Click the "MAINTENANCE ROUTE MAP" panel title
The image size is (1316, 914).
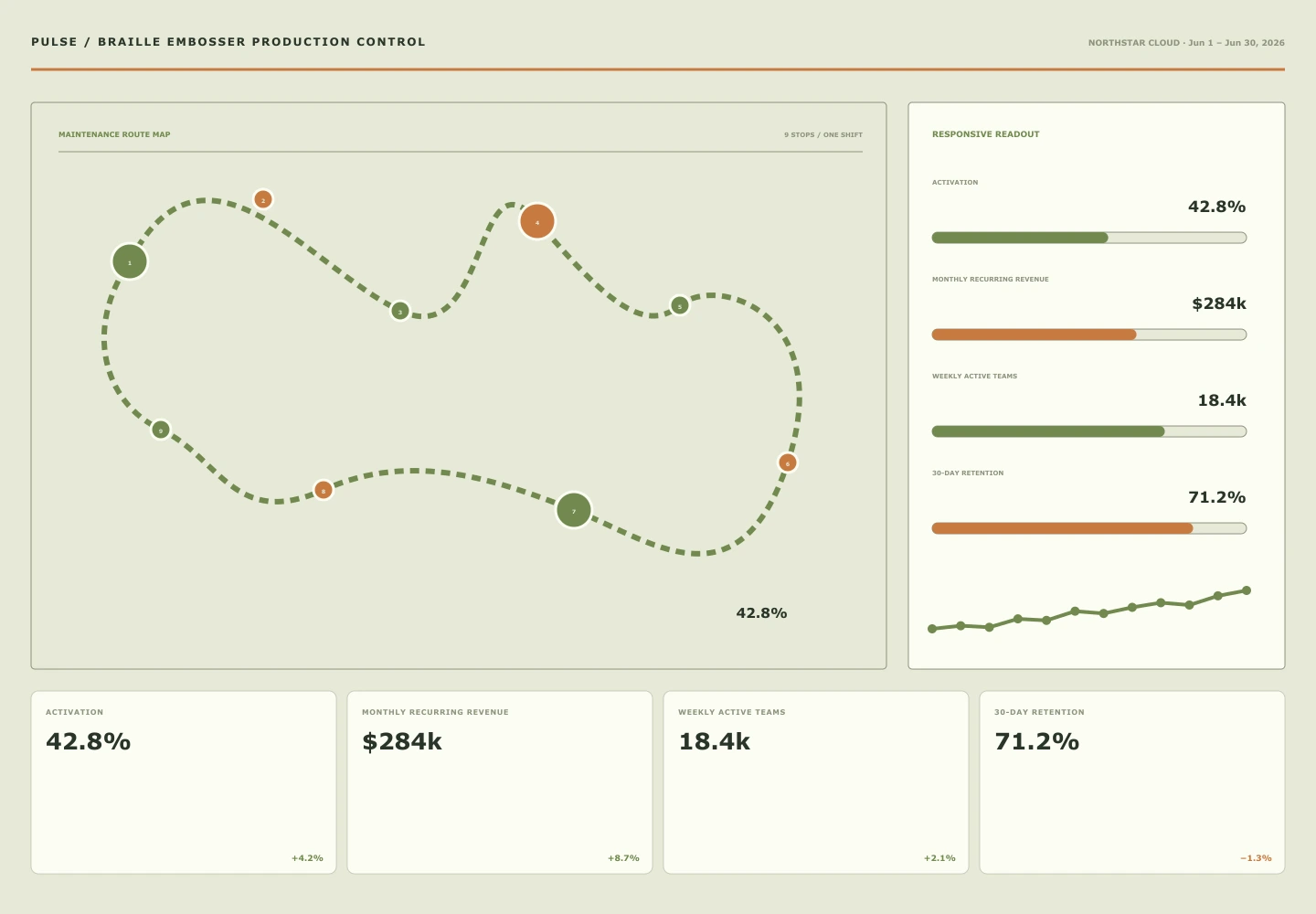tap(114, 134)
